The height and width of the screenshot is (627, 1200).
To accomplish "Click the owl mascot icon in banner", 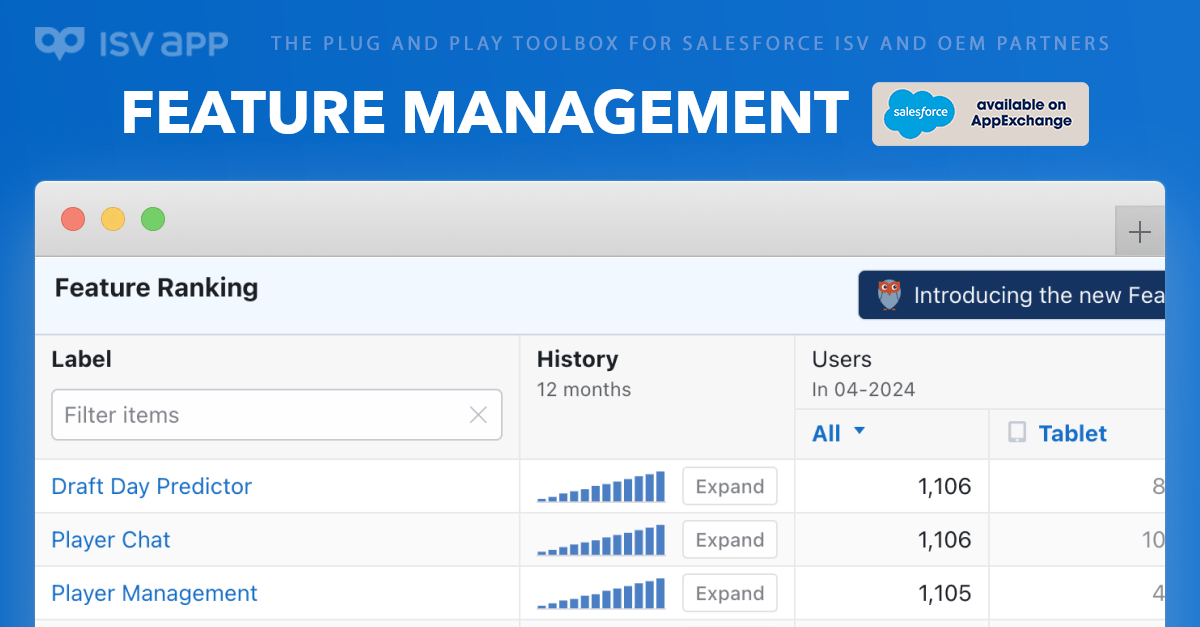I will tap(889, 295).
